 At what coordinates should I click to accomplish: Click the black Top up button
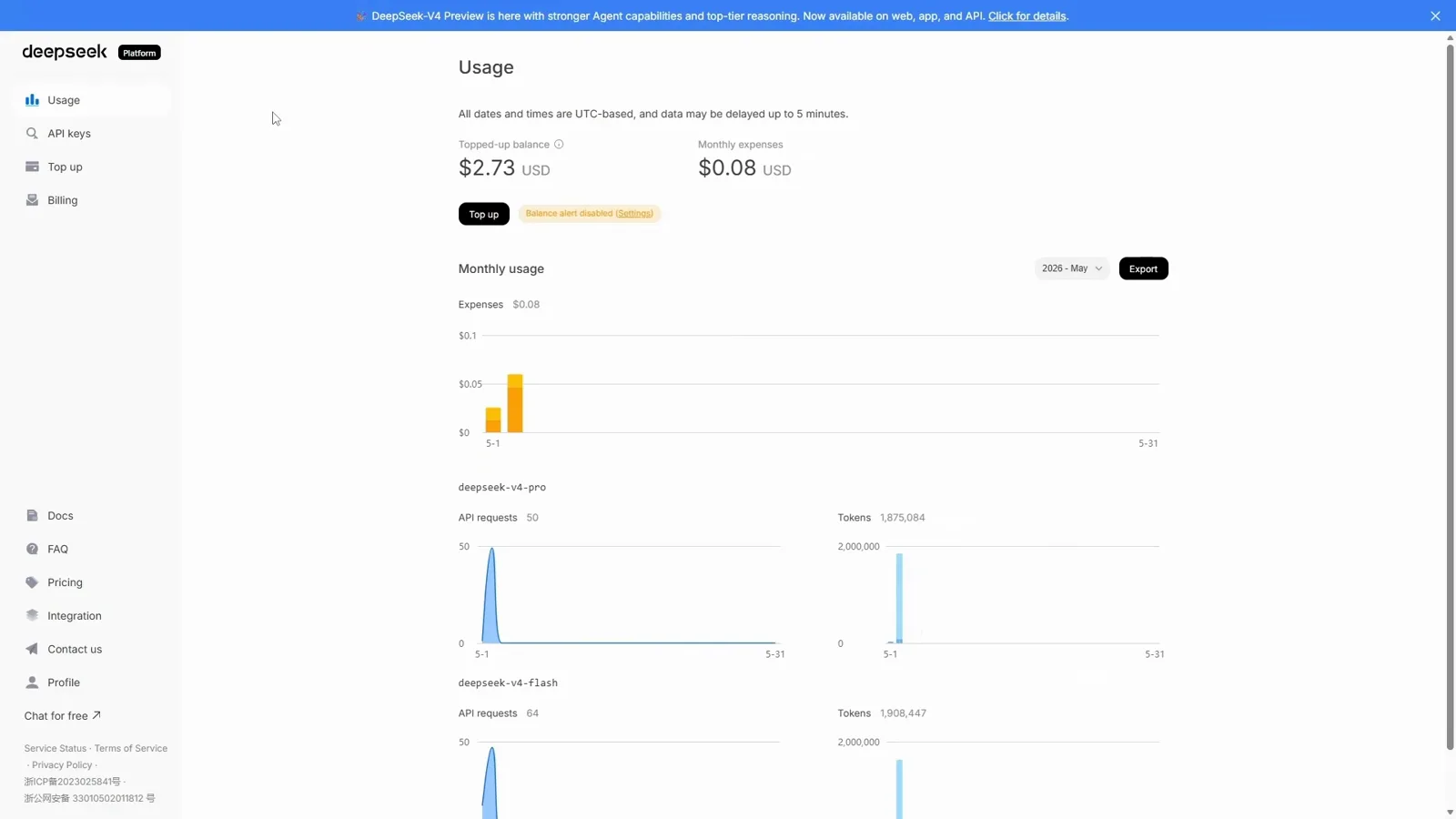pos(483,214)
